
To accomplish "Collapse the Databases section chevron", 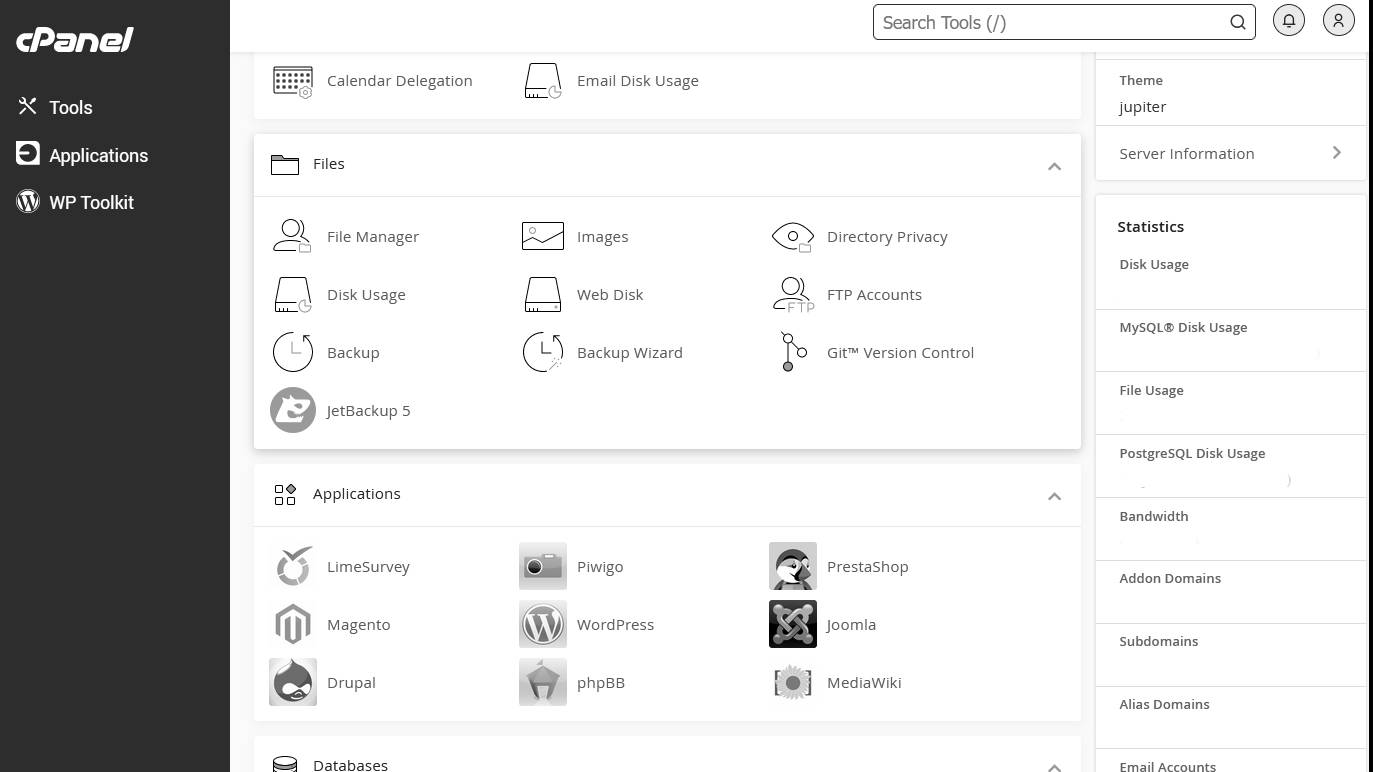I will pos(1054,767).
